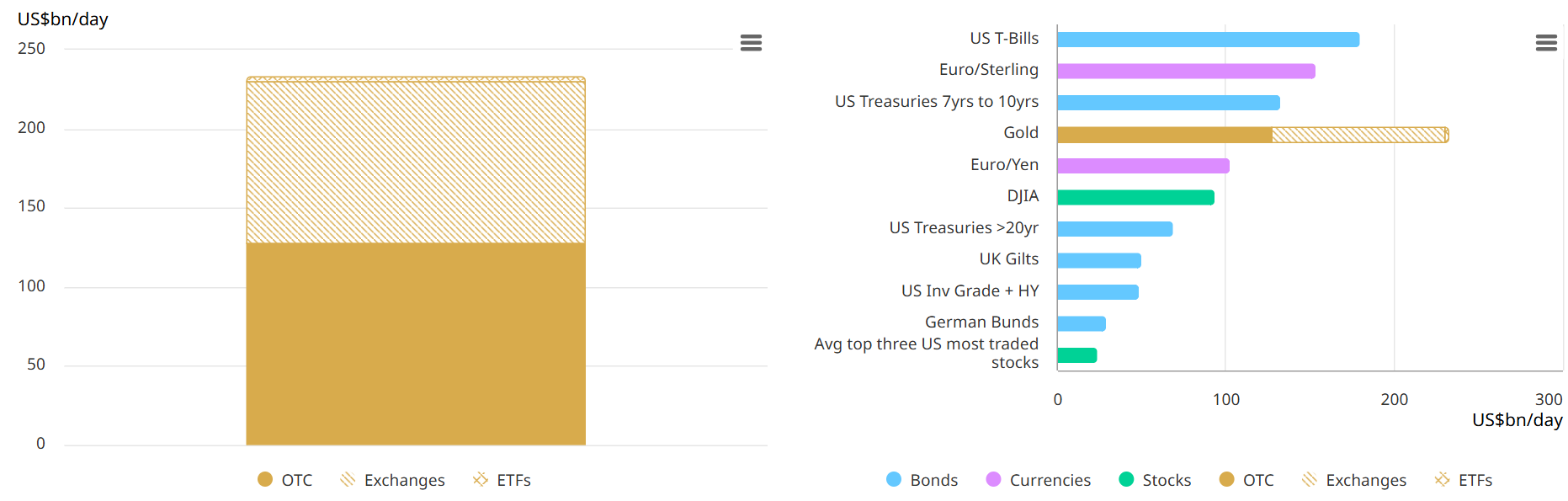Toggle OTC series in left chart legend
This screenshot has width=1568, height=501.
point(285,480)
